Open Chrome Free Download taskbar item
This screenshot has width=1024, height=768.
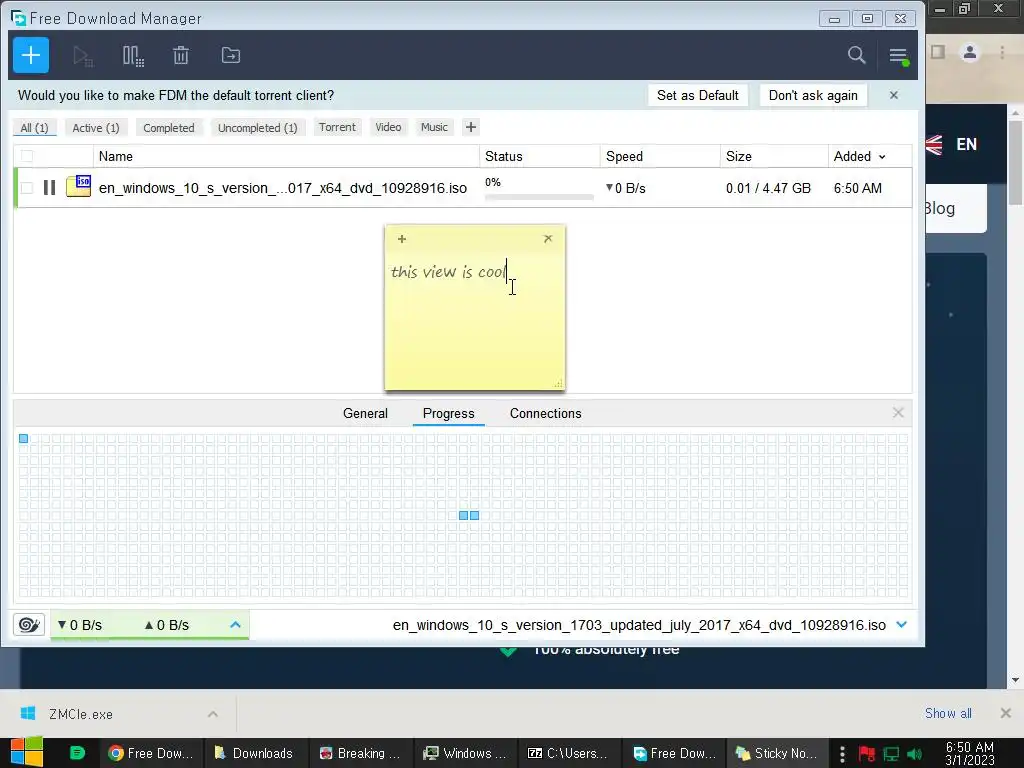[x=152, y=753]
